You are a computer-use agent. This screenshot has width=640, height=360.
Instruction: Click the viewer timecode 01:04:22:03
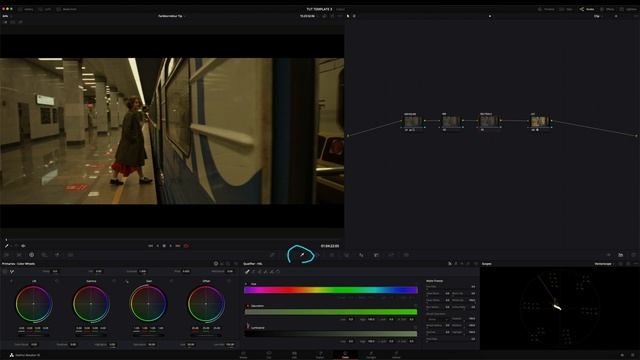[329, 246]
